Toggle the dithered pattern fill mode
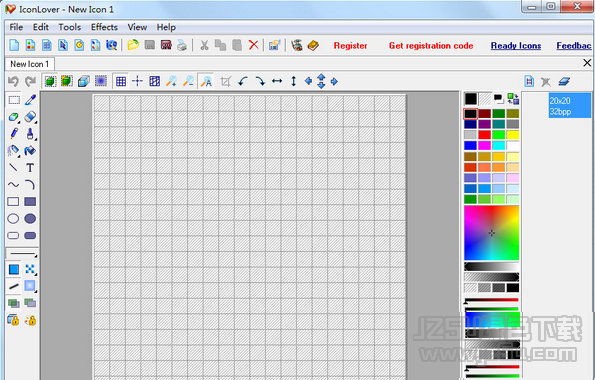 point(30,270)
